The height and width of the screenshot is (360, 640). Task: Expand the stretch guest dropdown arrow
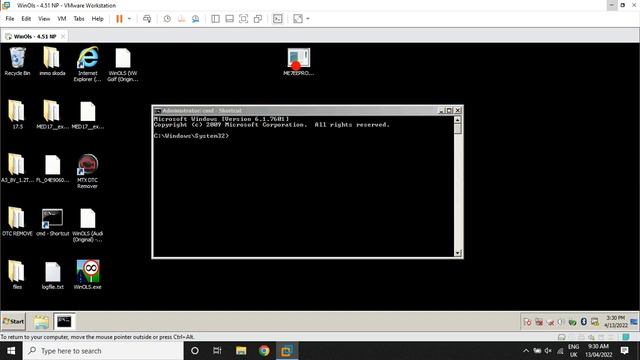point(308,19)
